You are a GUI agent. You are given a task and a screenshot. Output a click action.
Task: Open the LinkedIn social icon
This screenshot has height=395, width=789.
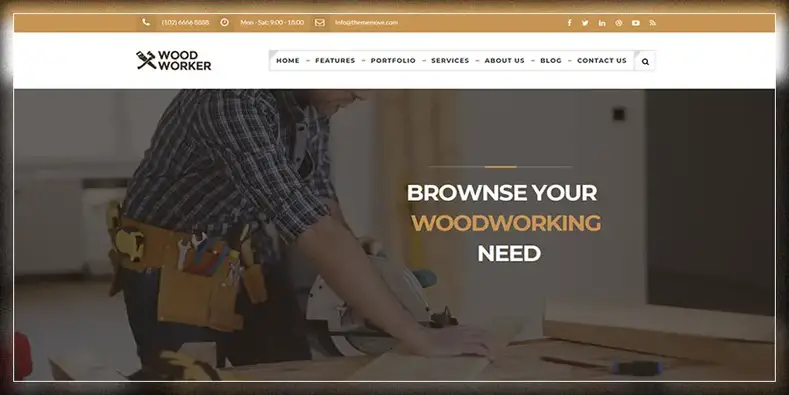[x=602, y=23]
